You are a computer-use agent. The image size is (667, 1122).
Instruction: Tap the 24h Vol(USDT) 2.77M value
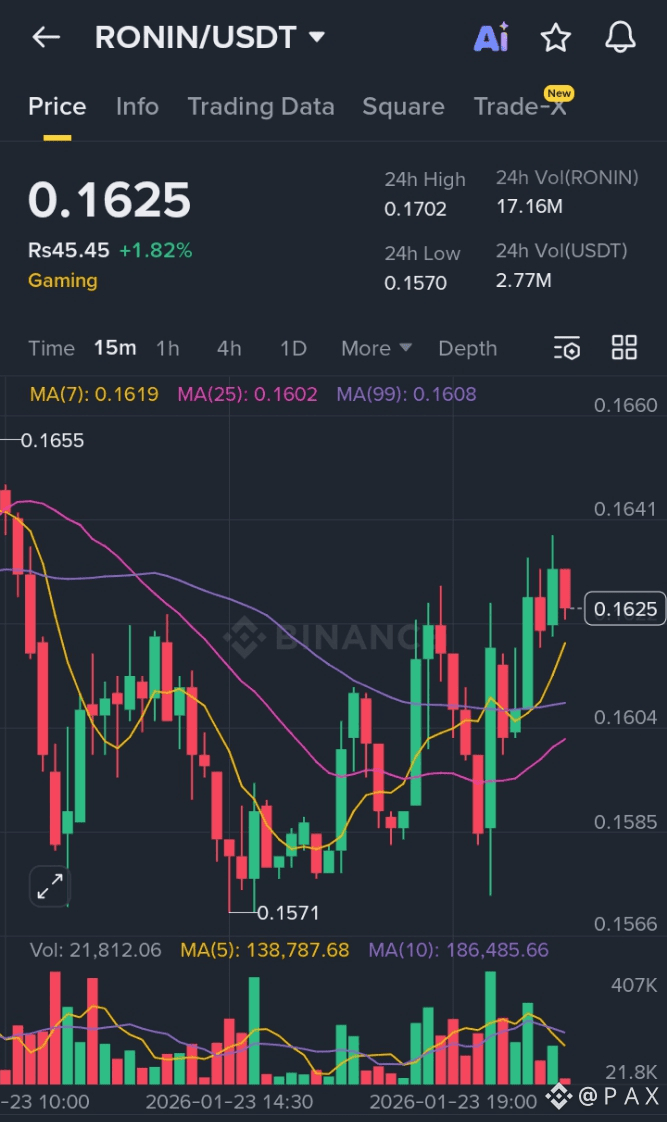(524, 280)
